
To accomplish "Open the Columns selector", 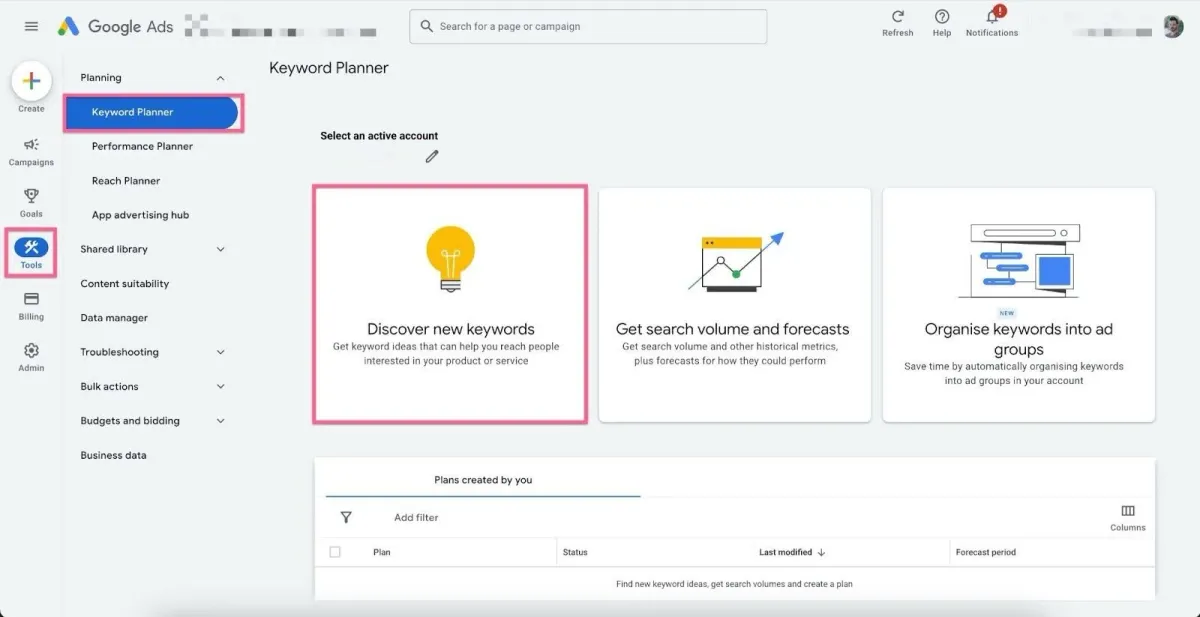I will tap(1128, 517).
